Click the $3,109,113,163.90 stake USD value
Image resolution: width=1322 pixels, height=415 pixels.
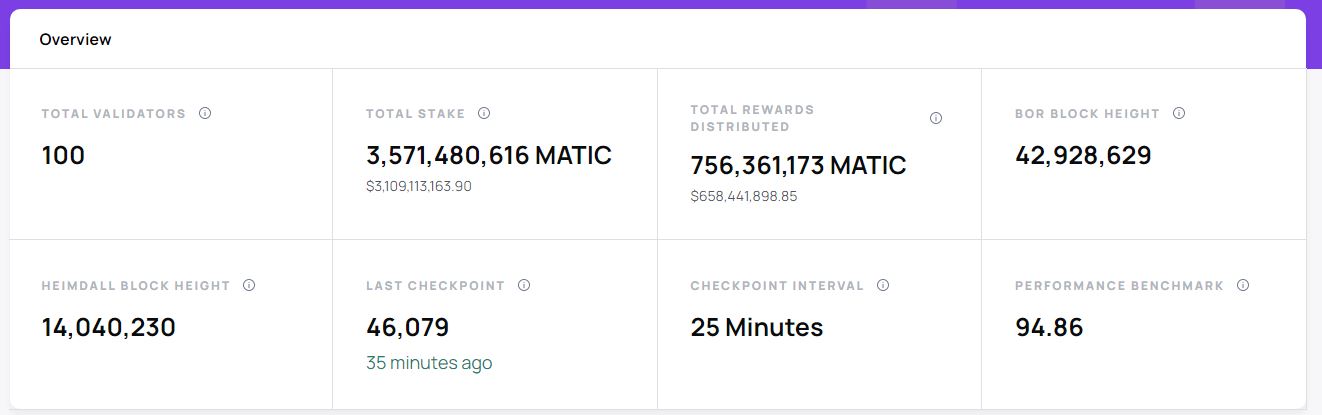click(x=419, y=187)
